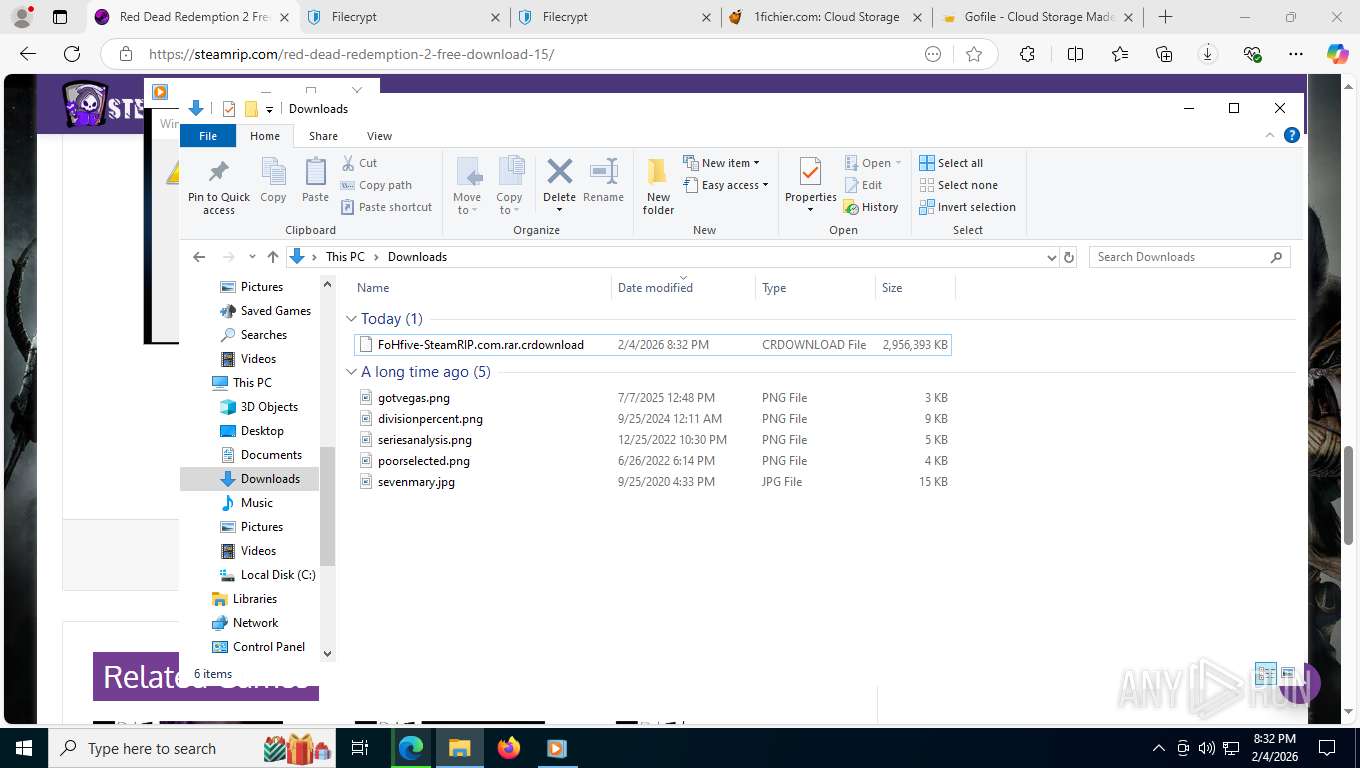
Task: Select the Share ribbon tab
Action: (323, 136)
